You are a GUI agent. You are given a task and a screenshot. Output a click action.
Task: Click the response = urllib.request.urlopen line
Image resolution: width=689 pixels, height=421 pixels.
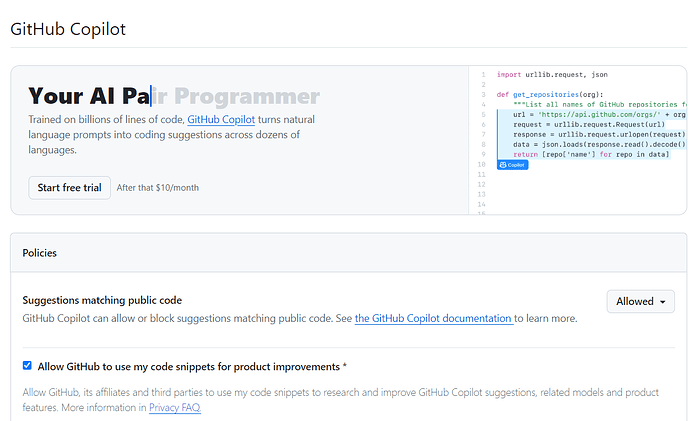(x=599, y=134)
